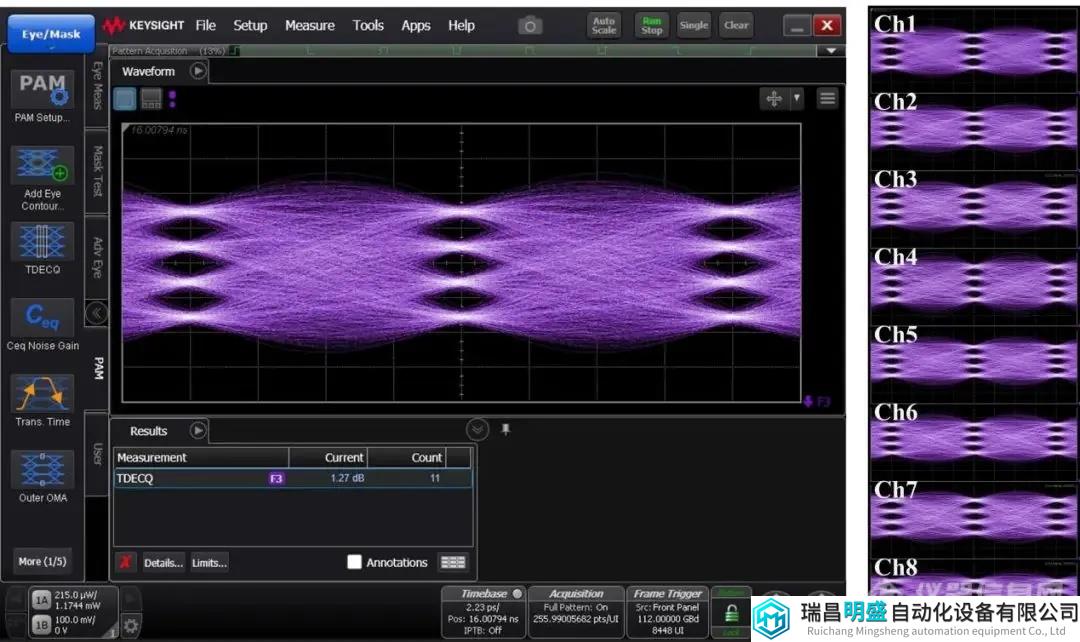Screen dimensions: 1080x642
Task: Toggle the Run/Stop acquisition button
Action: pos(651,26)
